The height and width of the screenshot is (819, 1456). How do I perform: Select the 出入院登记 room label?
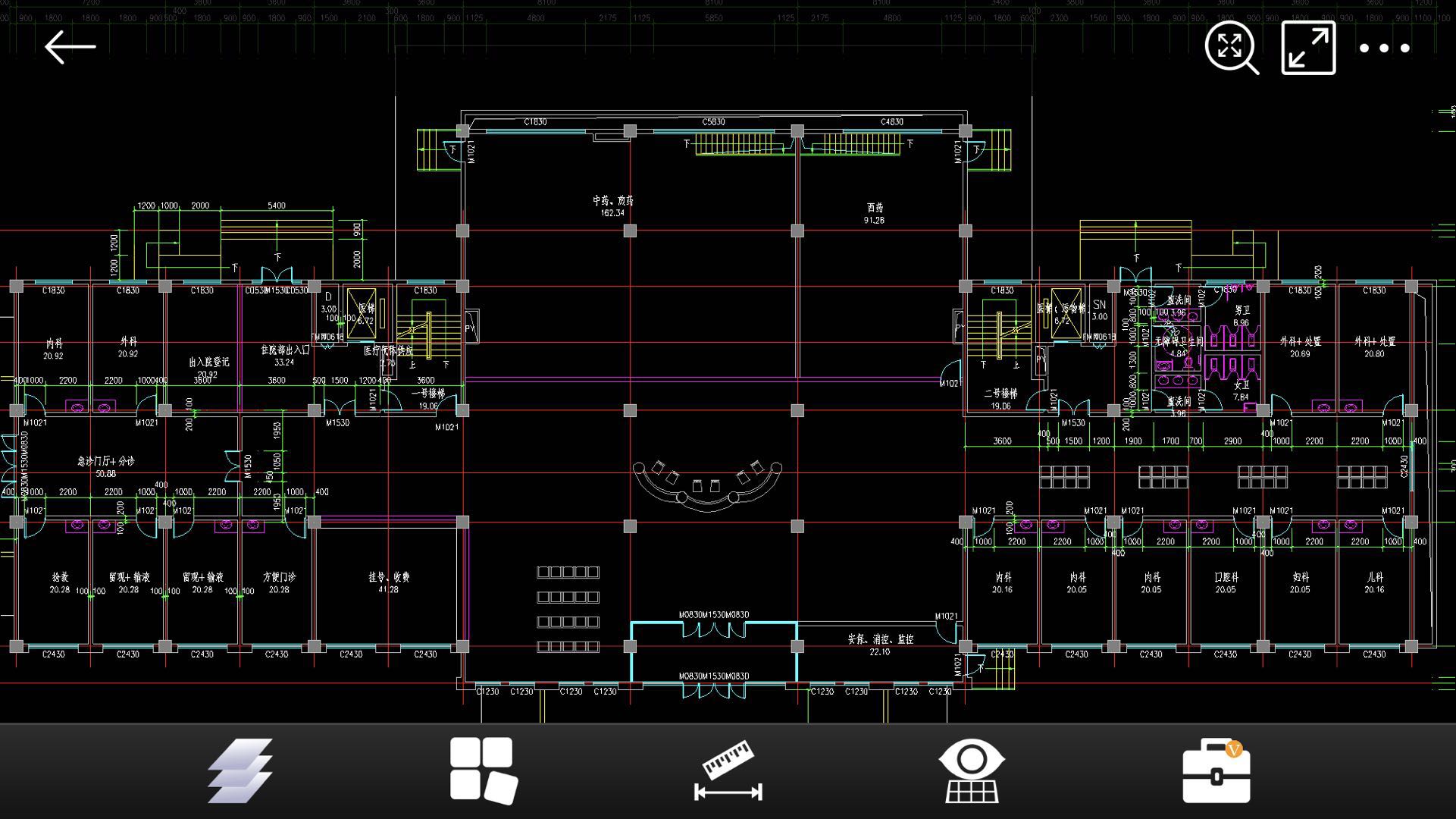click(x=208, y=362)
